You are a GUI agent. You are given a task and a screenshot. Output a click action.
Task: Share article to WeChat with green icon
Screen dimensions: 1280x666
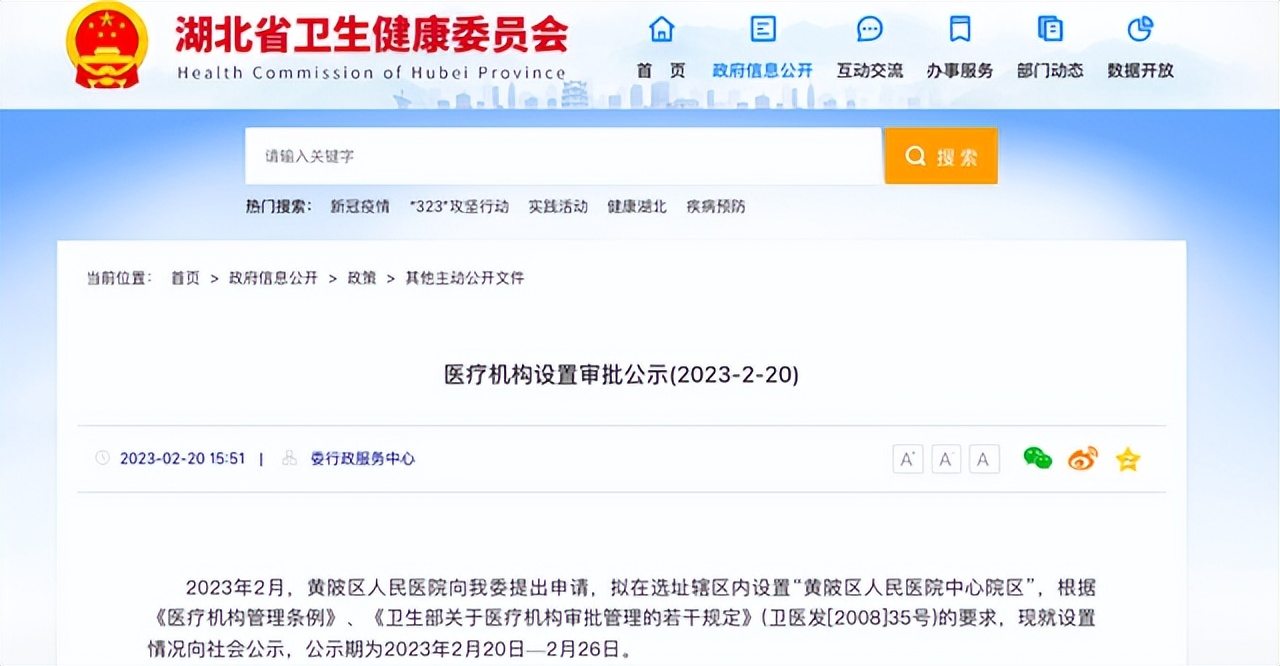pos(1037,459)
